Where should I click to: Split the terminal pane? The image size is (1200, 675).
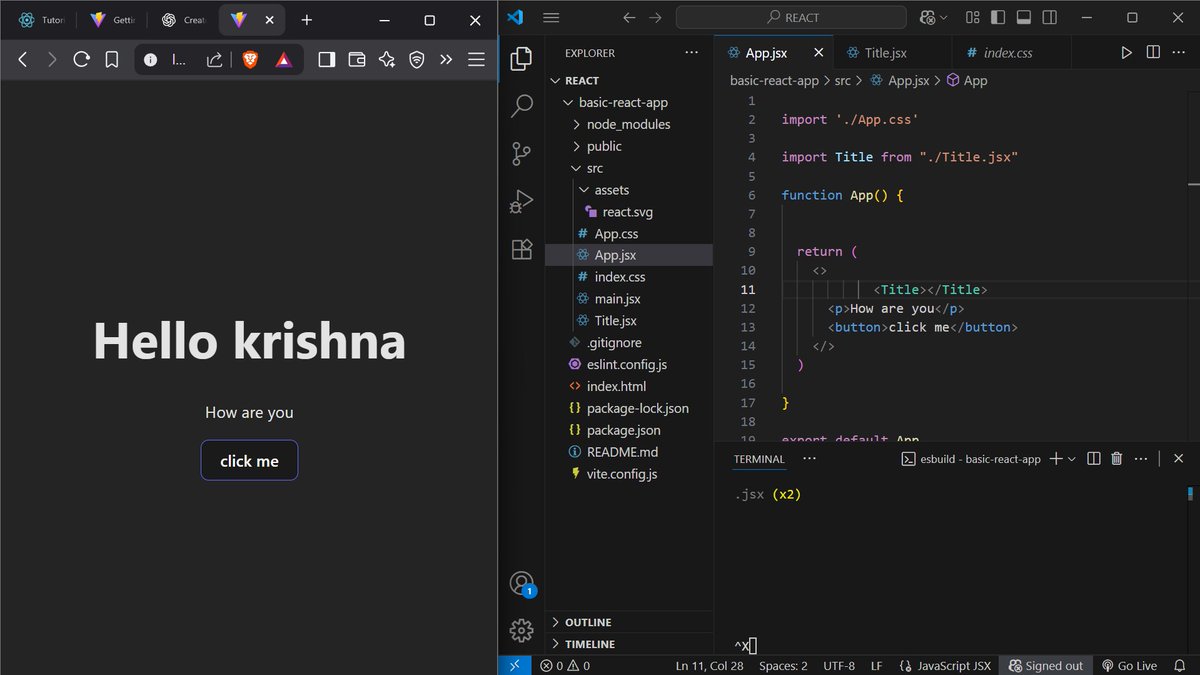click(x=1094, y=459)
